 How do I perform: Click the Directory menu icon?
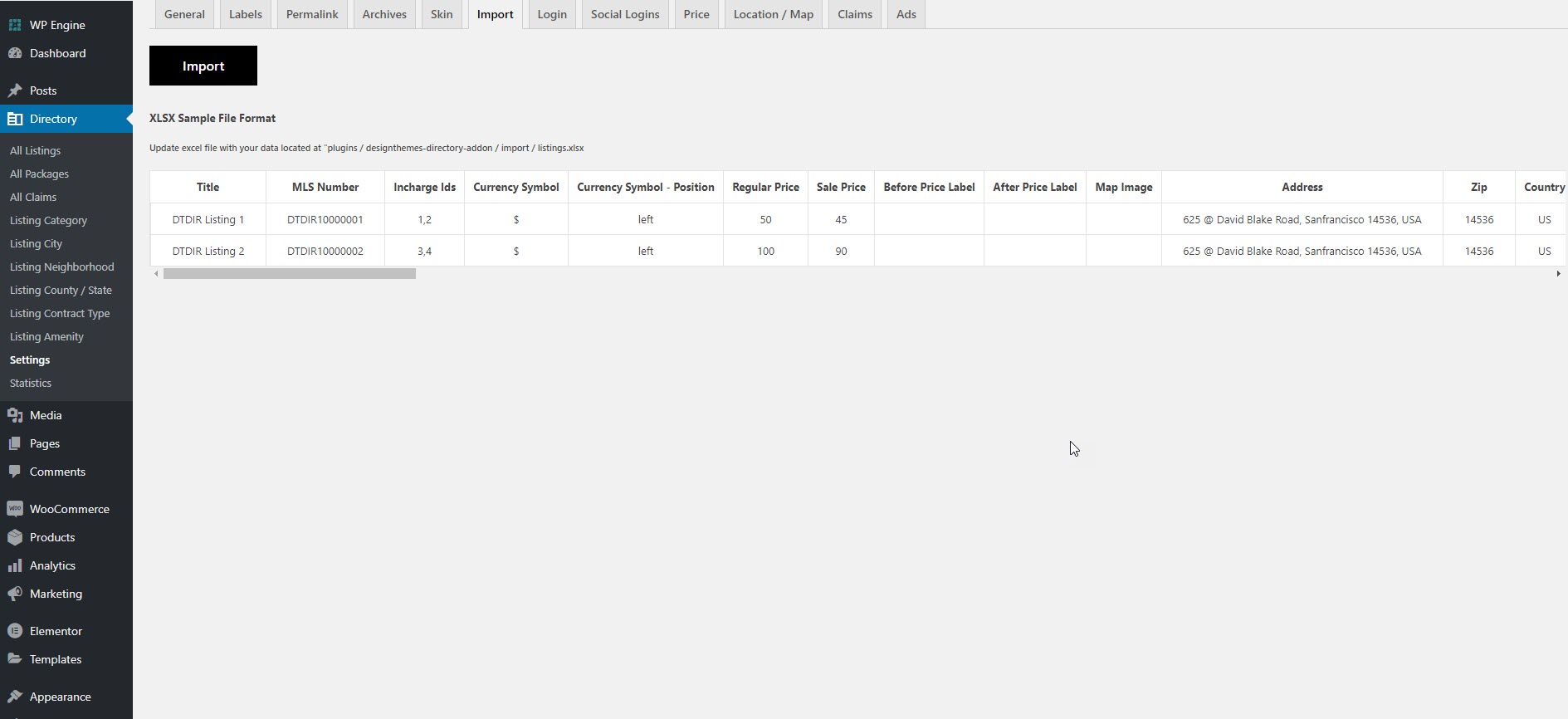15,119
